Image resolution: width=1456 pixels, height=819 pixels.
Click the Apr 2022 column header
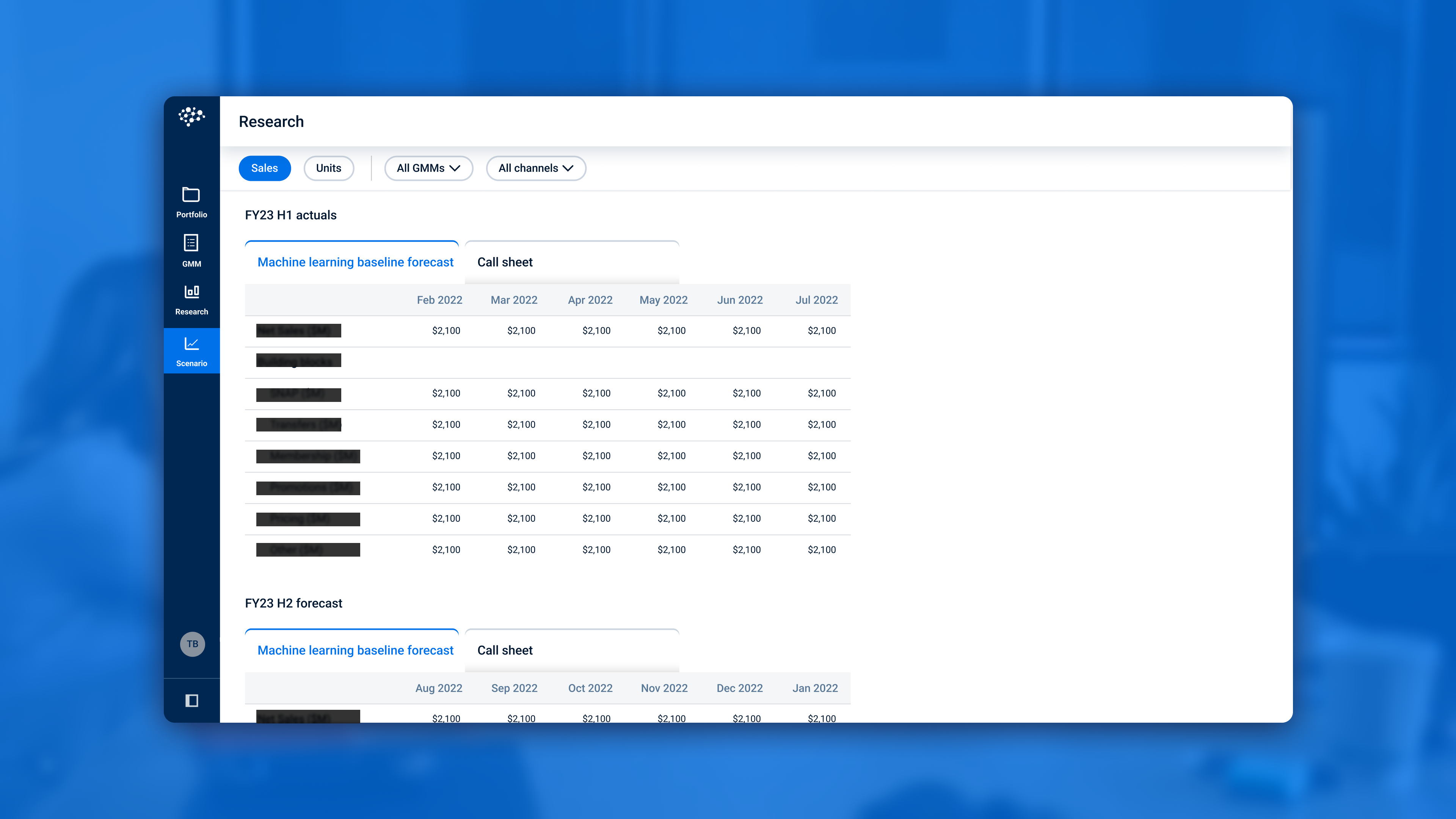[590, 300]
